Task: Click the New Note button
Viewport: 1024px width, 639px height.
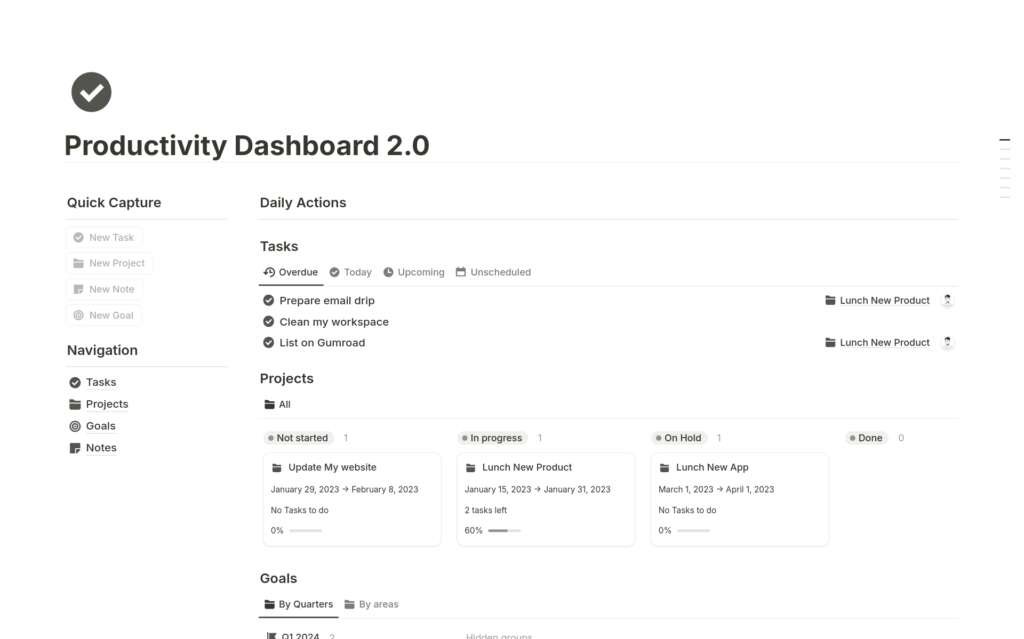Action: (104, 289)
